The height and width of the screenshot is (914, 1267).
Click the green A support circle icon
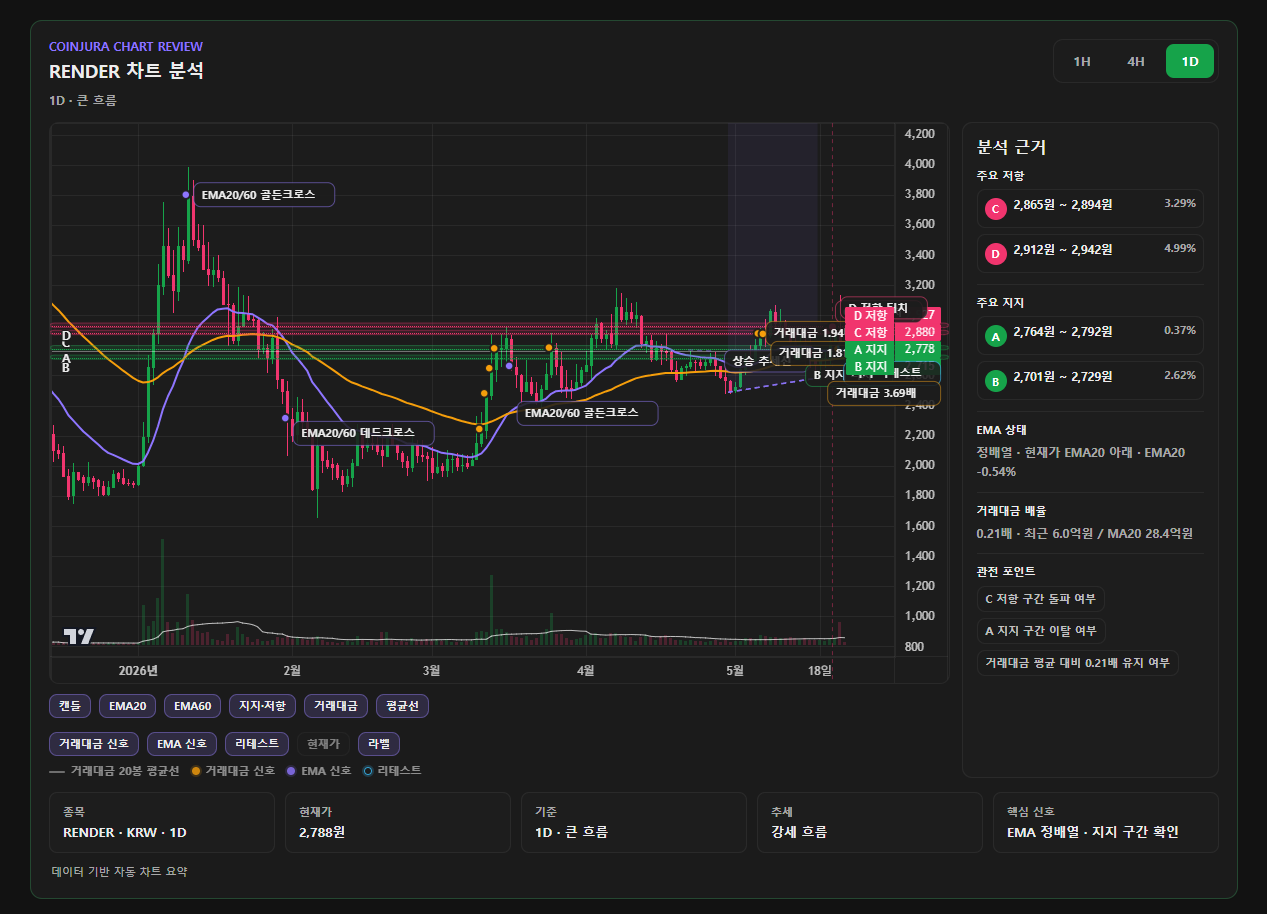point(995,336)
